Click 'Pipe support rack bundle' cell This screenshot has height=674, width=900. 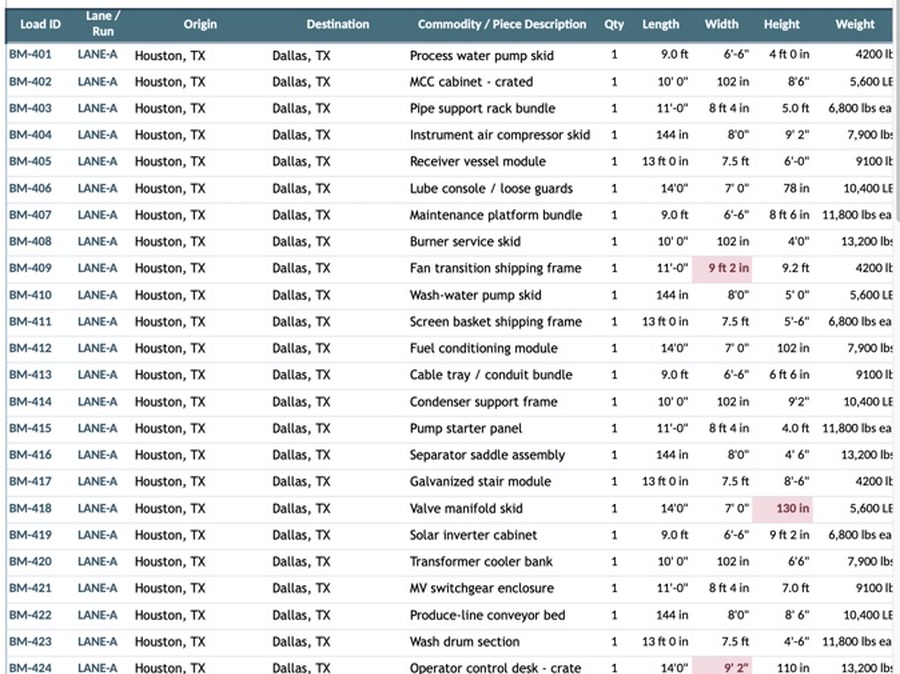(483, 109)
